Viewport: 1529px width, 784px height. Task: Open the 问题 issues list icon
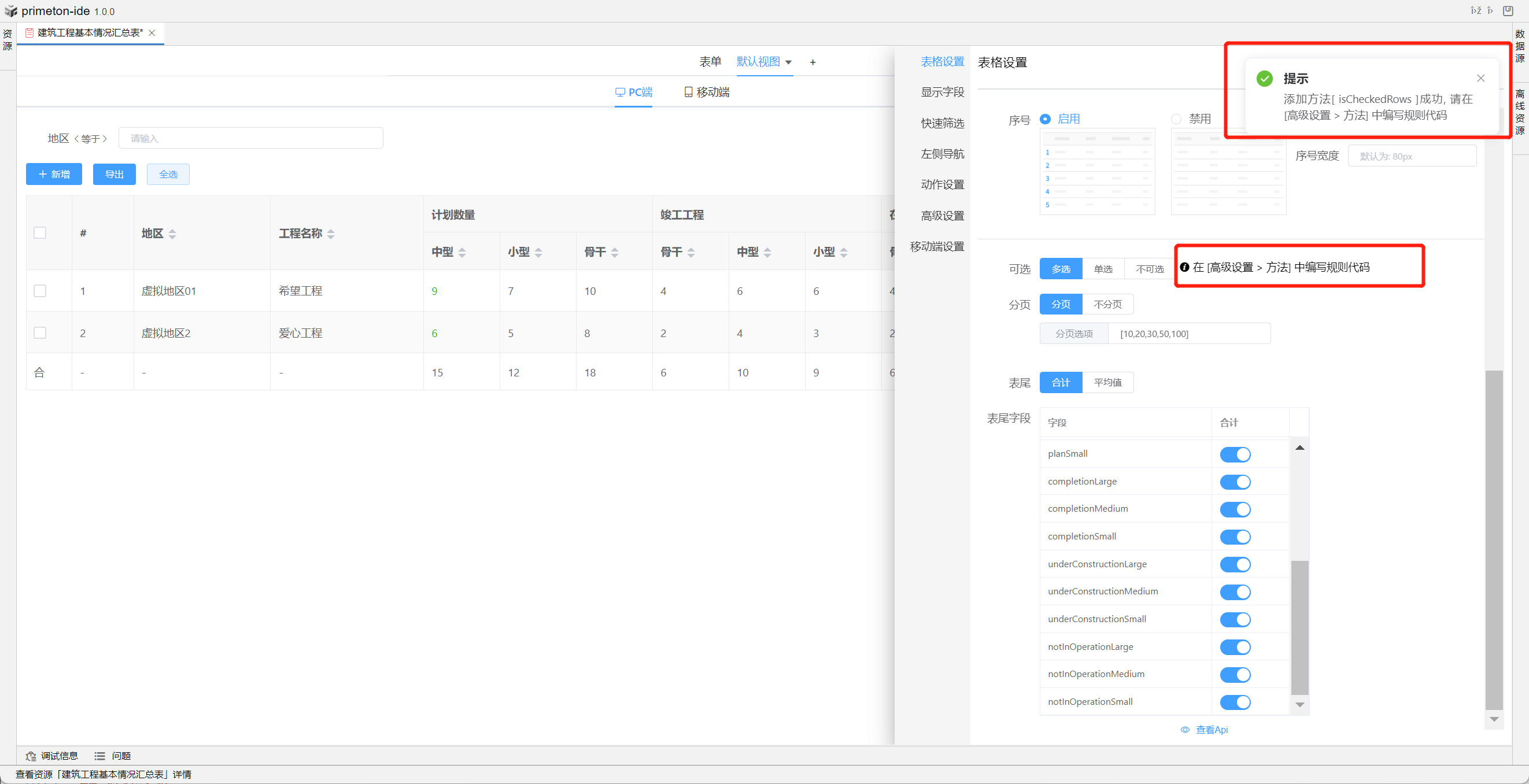point(99,756)
